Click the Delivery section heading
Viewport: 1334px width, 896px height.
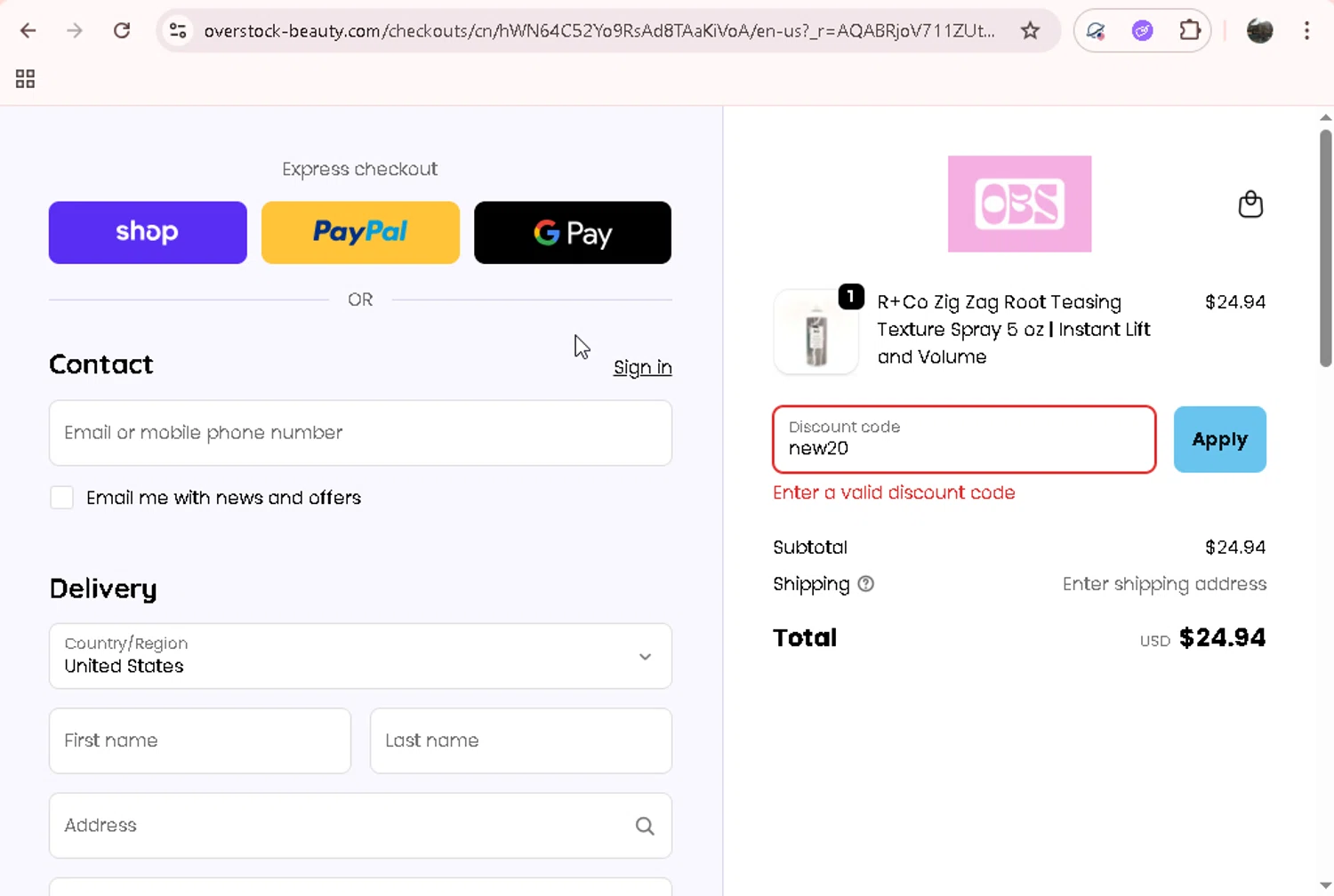point(103,588)
